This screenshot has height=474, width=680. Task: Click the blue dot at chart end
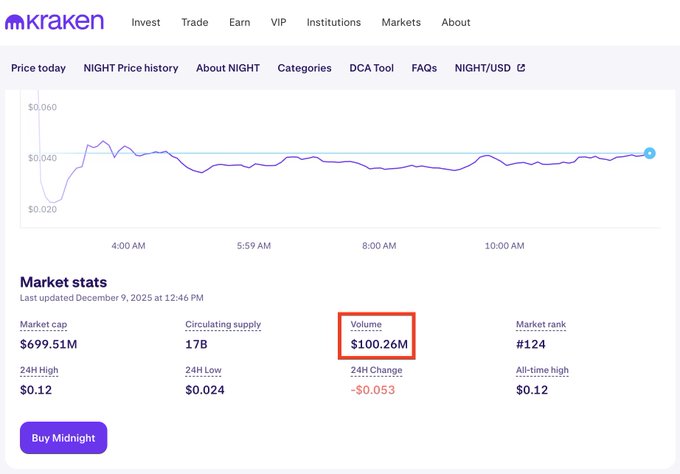tap(650, 153)
